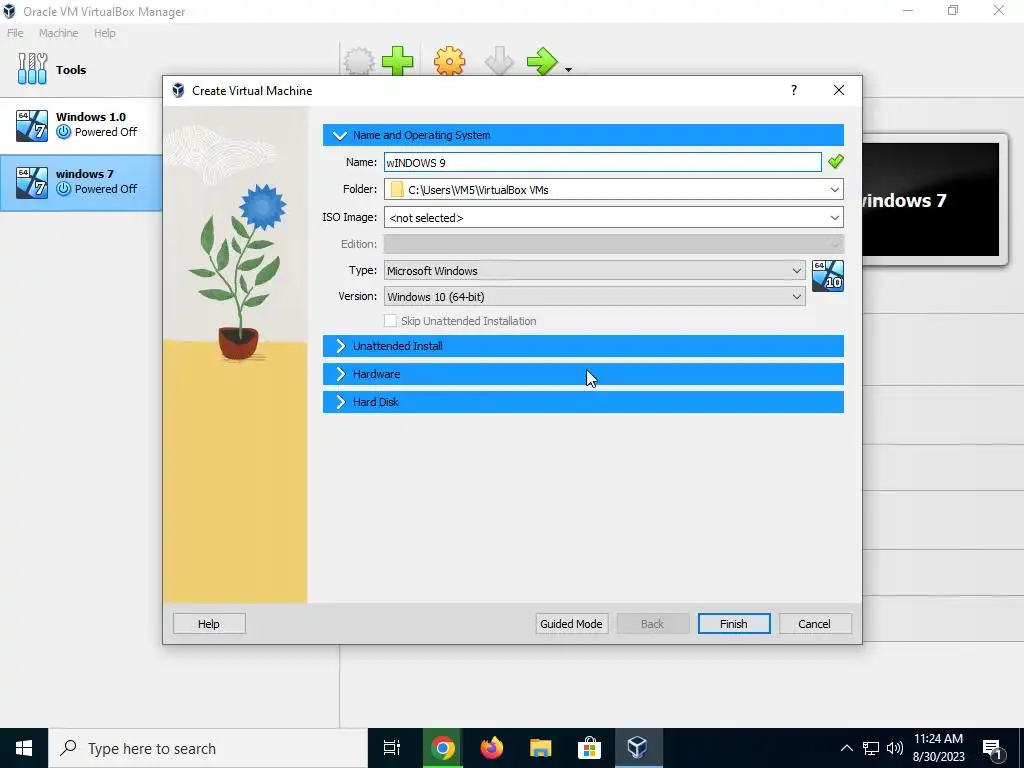This screenshot has height=768, width=1024.
Task: Click the dialog question mark help icon
Action: point(793,90)
